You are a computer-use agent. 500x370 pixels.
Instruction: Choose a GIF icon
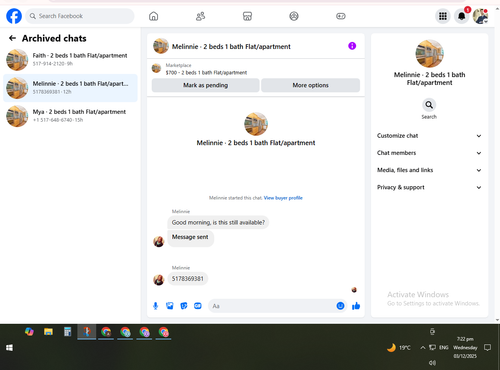(x=198, y=306)
